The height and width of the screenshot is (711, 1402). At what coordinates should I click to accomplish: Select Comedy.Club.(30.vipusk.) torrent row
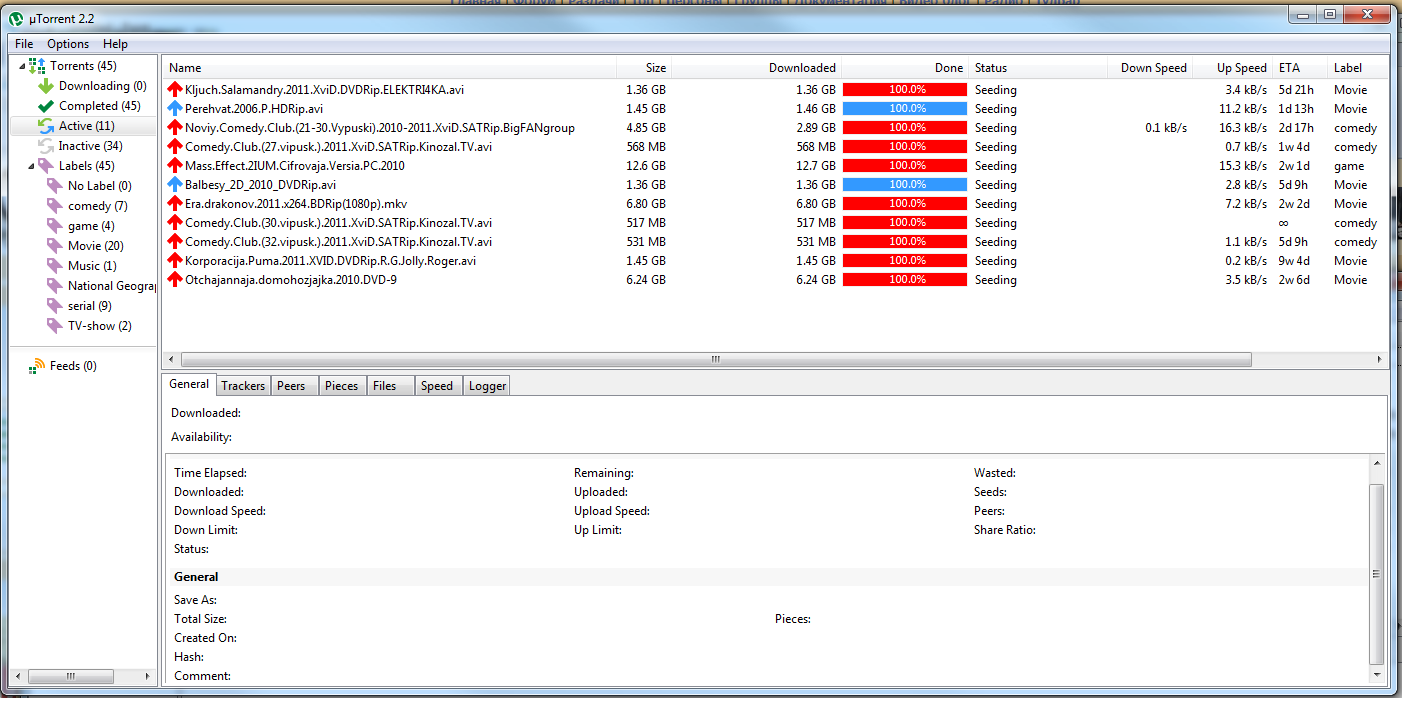(775, 223)
